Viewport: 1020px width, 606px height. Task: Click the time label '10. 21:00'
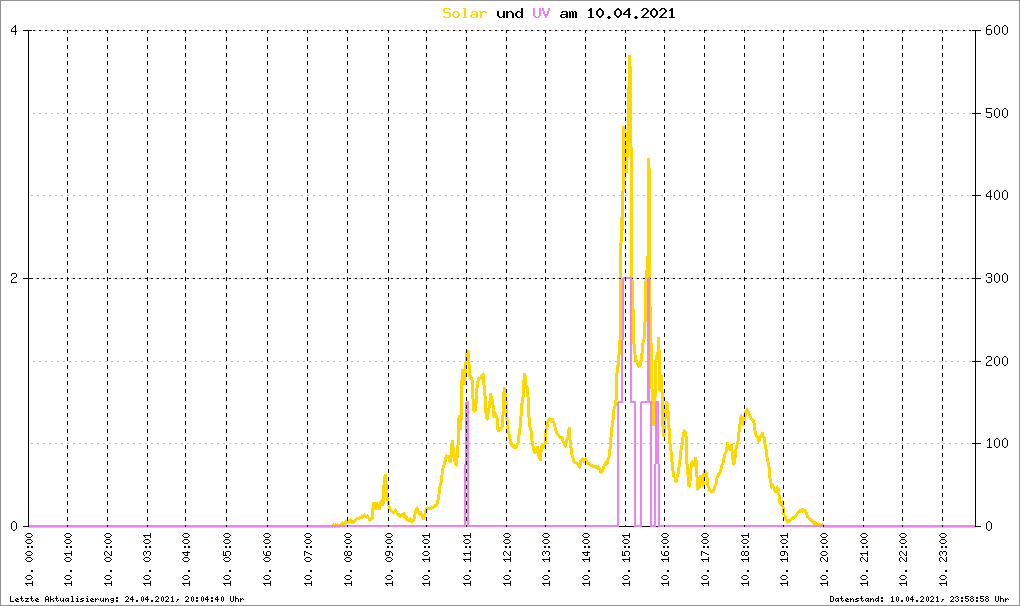click(x=864, y=560)
